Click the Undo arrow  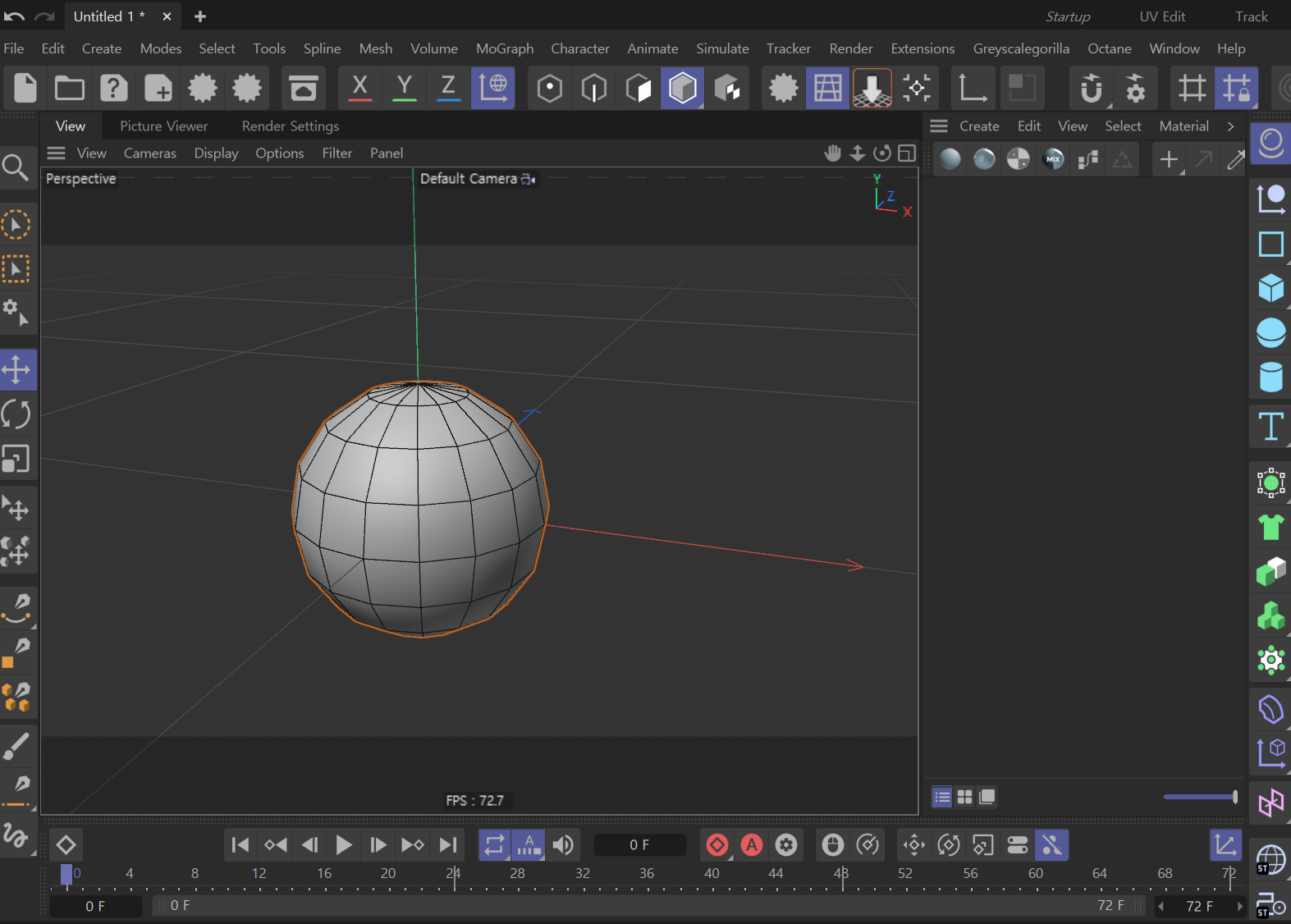[x=14, y=16]
